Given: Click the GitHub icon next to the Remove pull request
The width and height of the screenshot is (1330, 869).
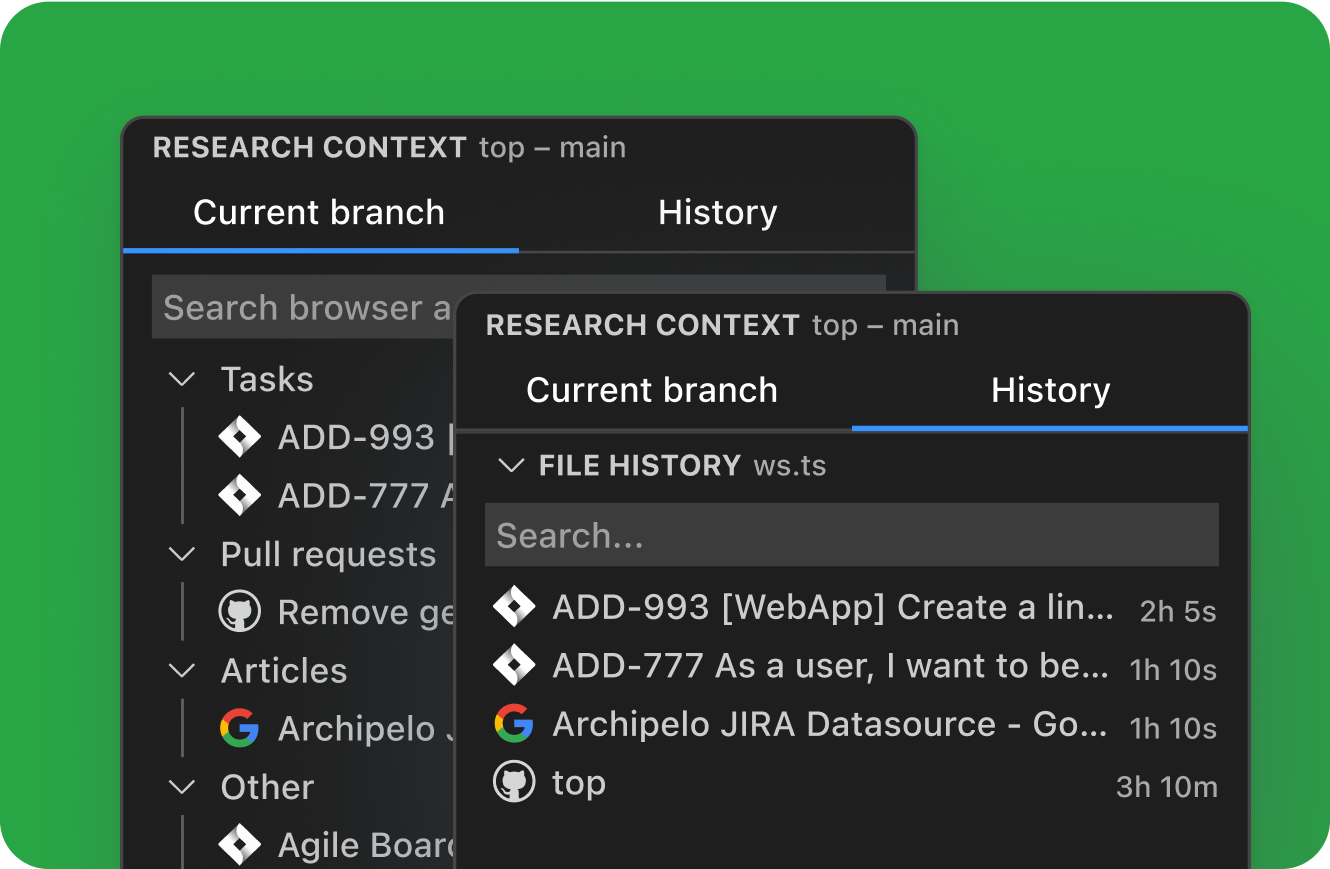Looking at the screenshot, I should (240, 611).
